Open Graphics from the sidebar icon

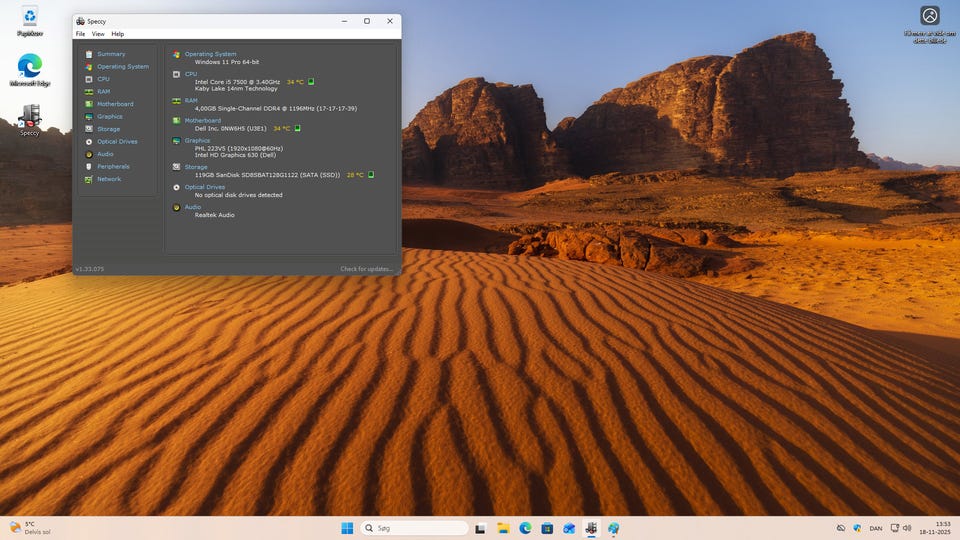tap(89, 116)
